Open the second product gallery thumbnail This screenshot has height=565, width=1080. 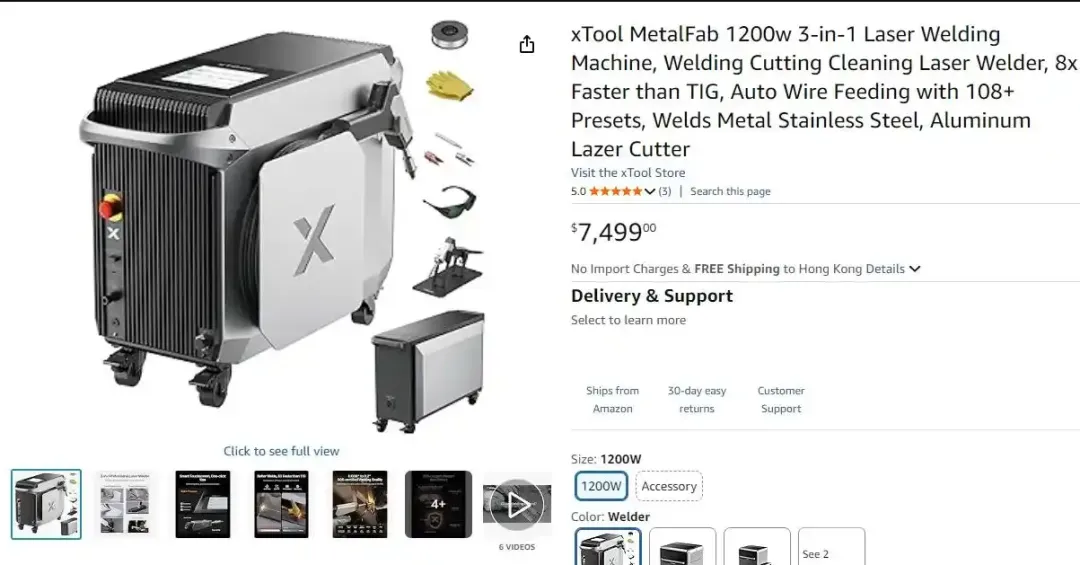click(x=125, y=504)
